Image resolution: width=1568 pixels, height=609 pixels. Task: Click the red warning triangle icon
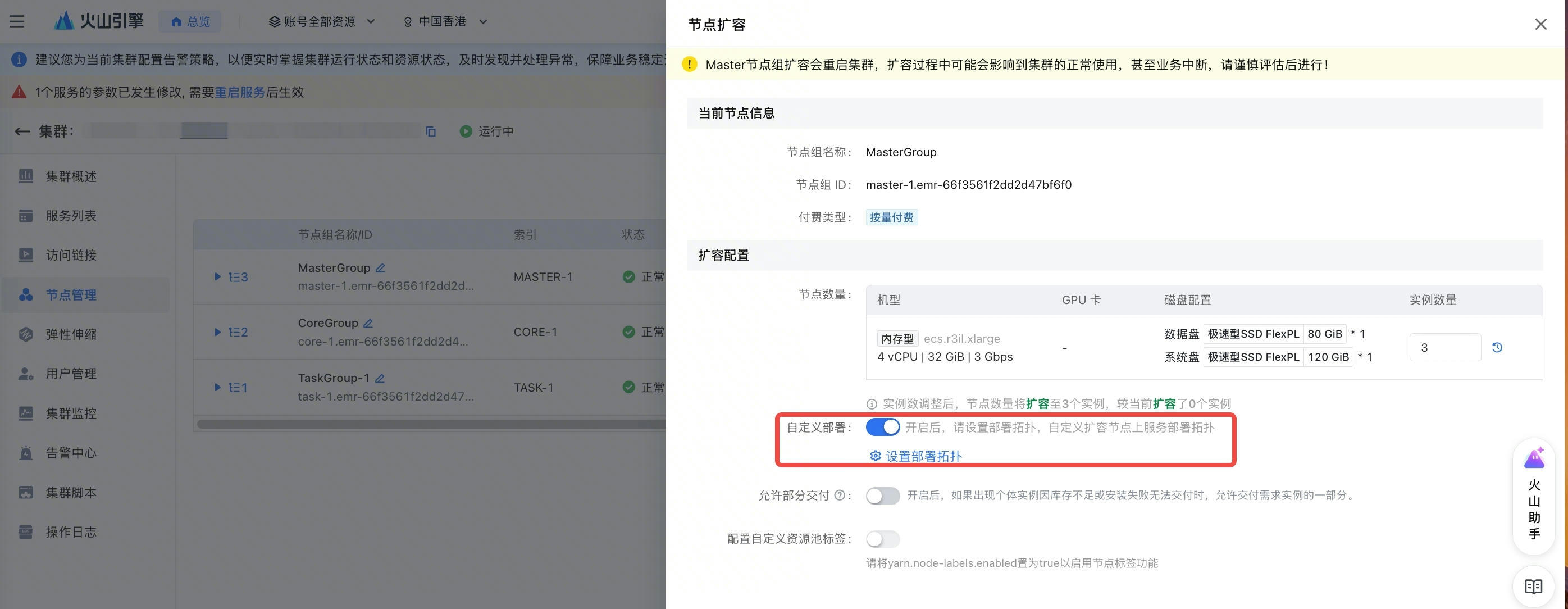coord(19,92)
